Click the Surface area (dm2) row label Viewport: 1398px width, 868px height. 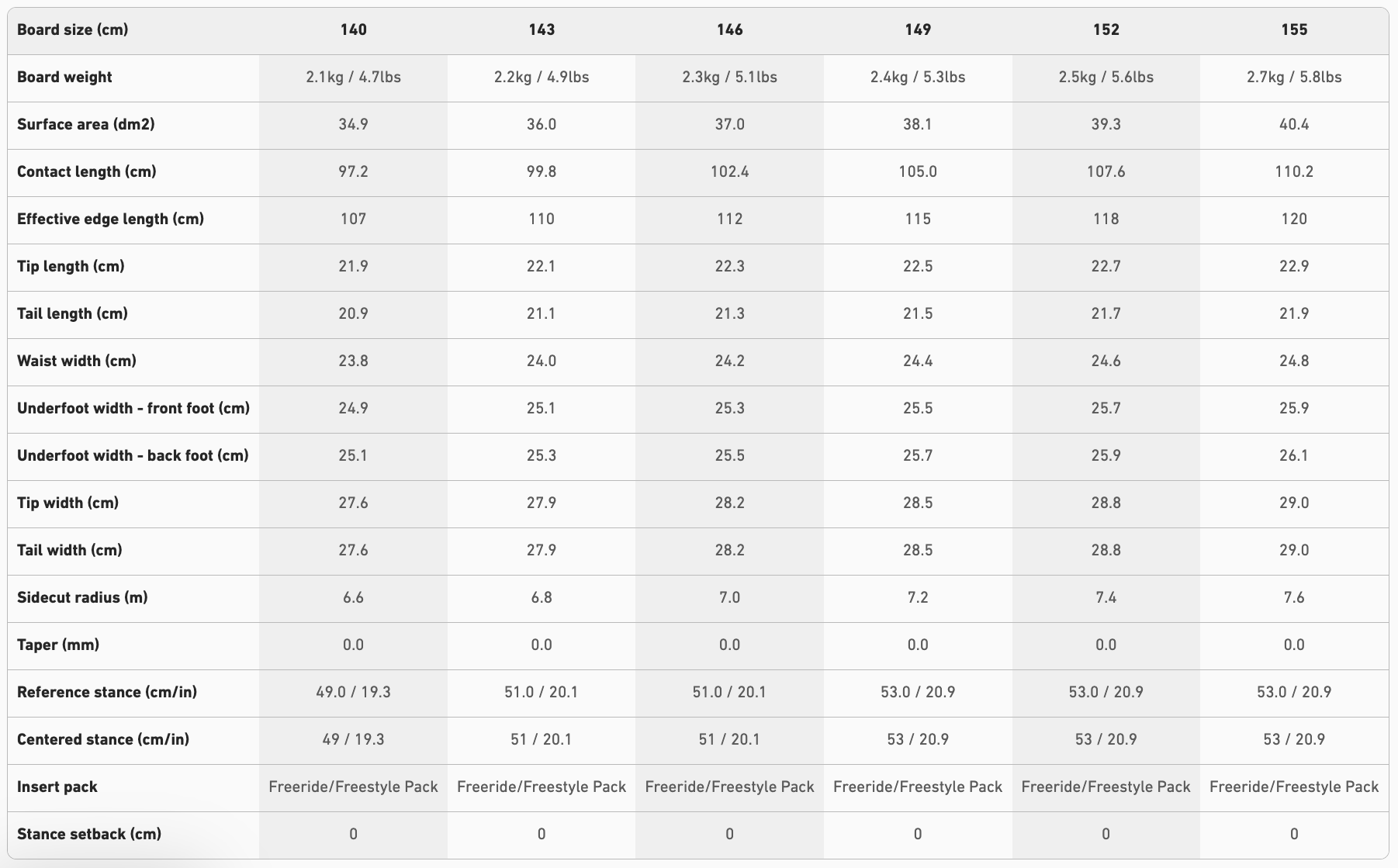point(85,124)
